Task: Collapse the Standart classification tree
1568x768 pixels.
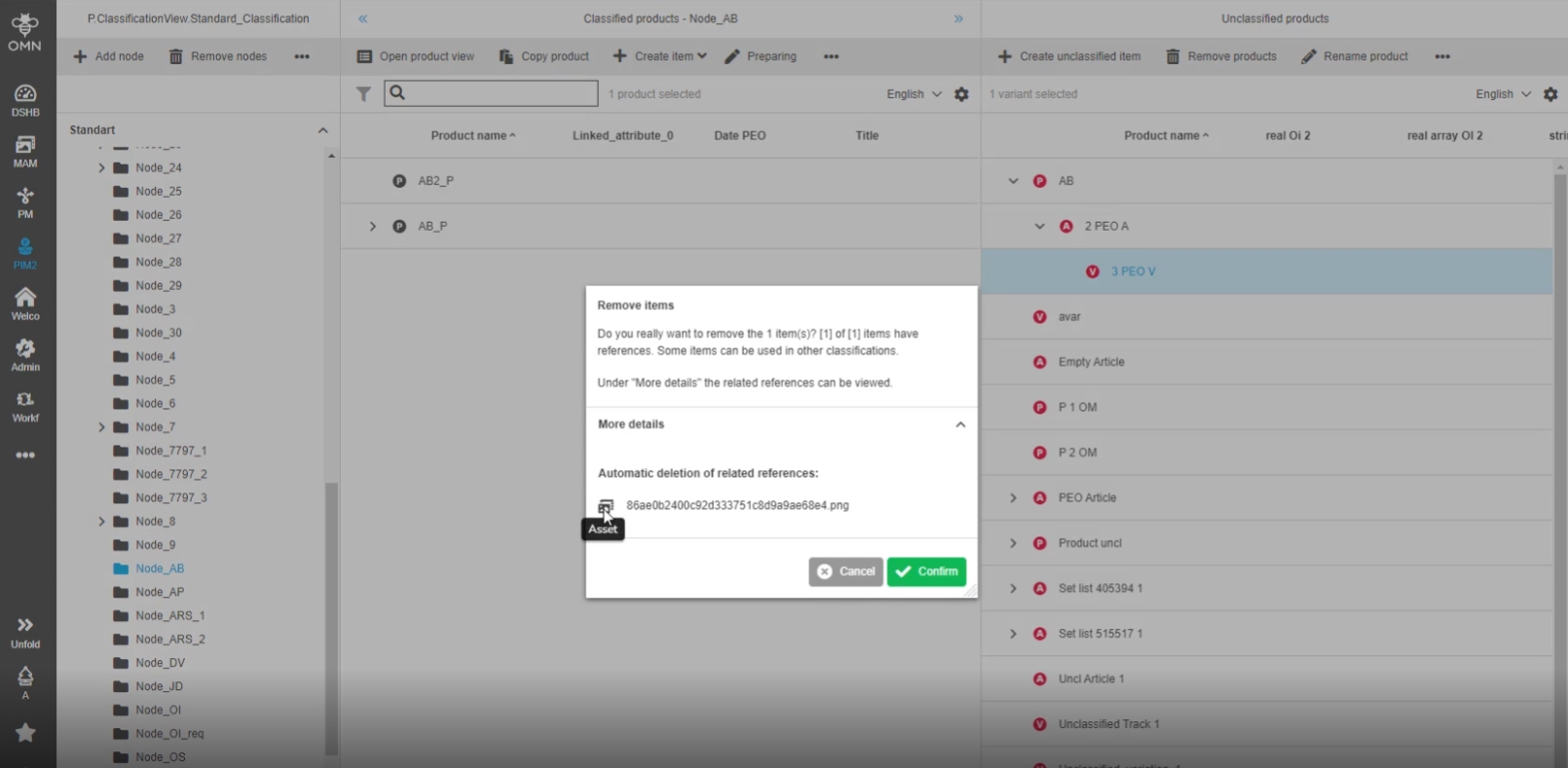Action: [x=322, y=130]
